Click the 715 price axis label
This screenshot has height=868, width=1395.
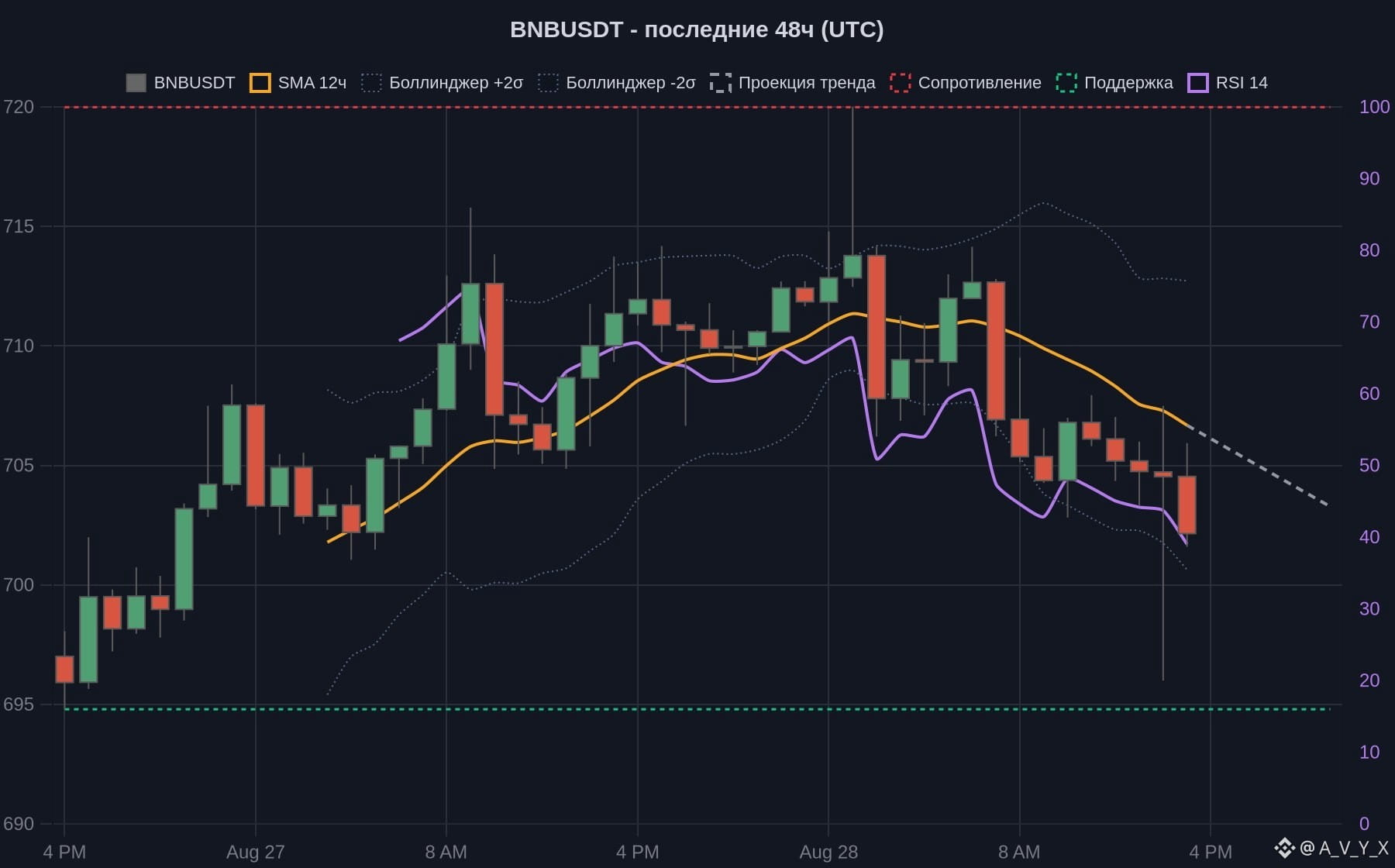click(19, 226)
